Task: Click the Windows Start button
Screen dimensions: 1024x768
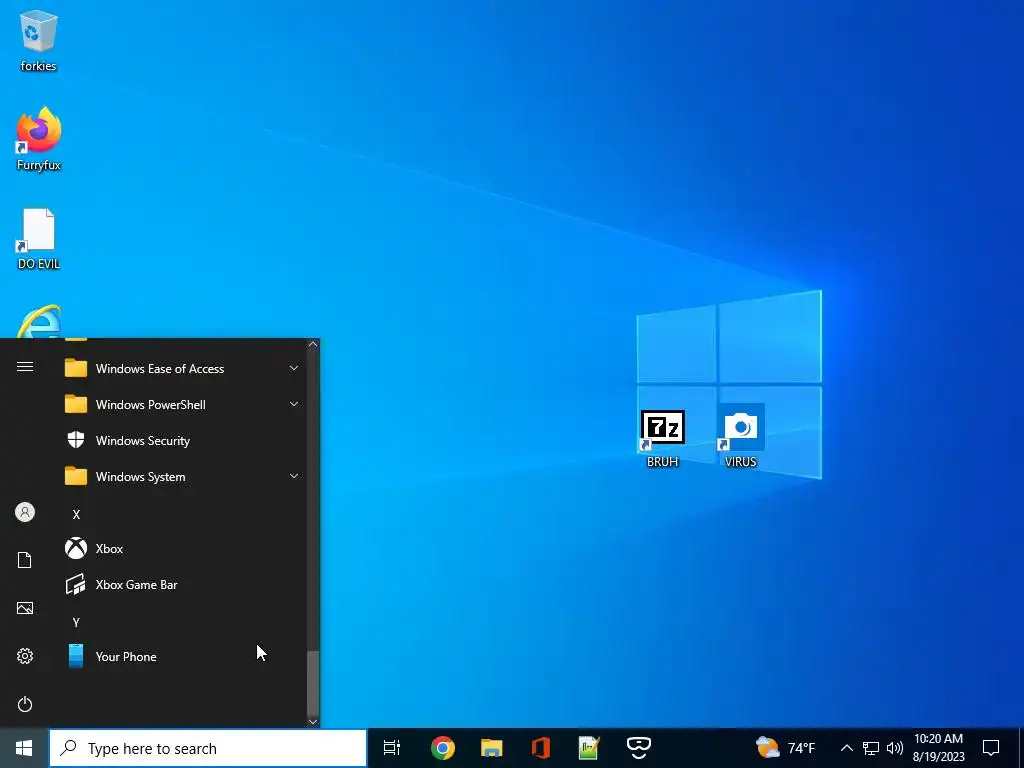Action: 24,748
